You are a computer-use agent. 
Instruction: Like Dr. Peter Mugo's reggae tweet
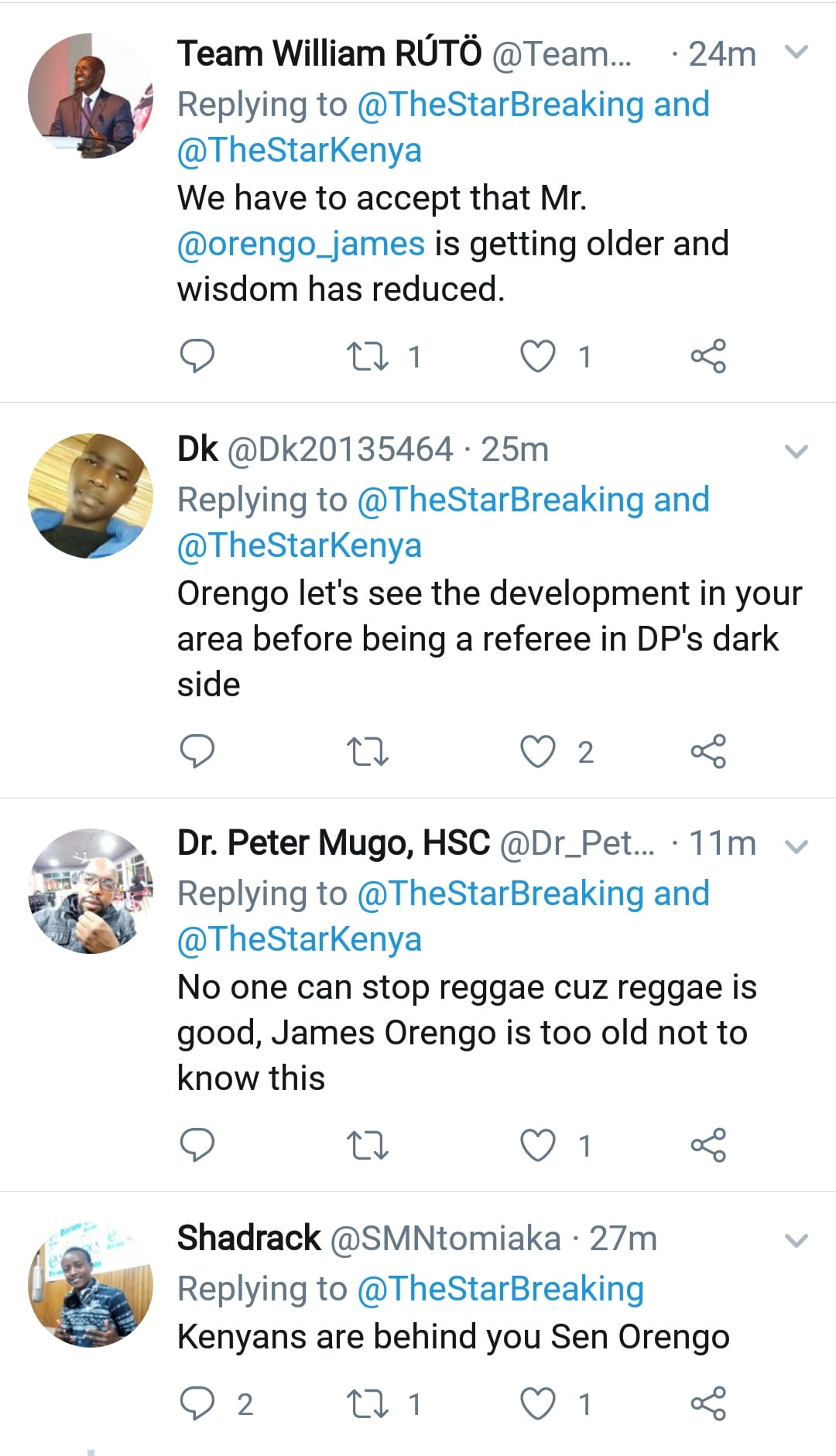(x=537, y=1146)
